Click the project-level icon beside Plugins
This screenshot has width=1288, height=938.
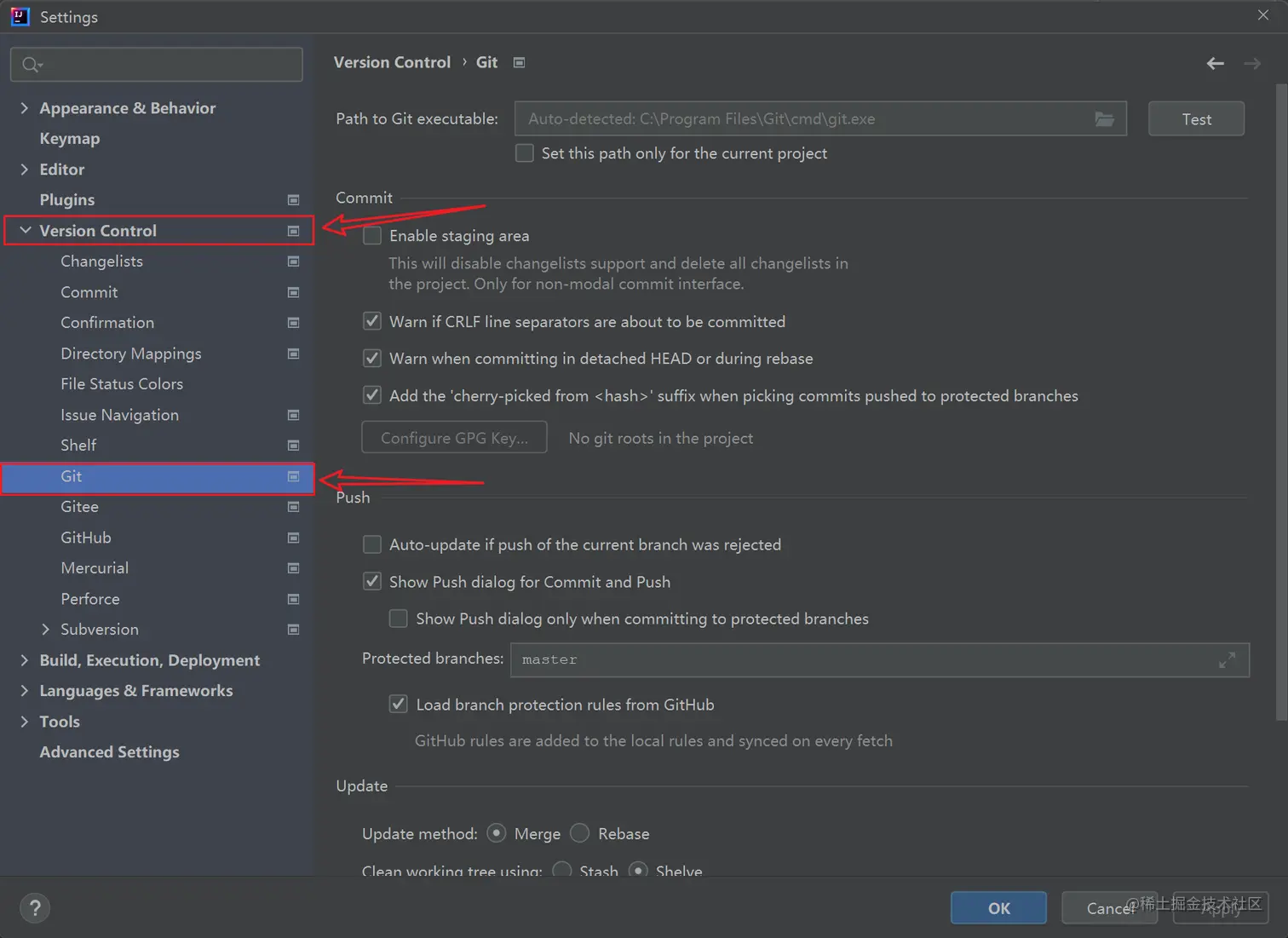pos(293,200)
